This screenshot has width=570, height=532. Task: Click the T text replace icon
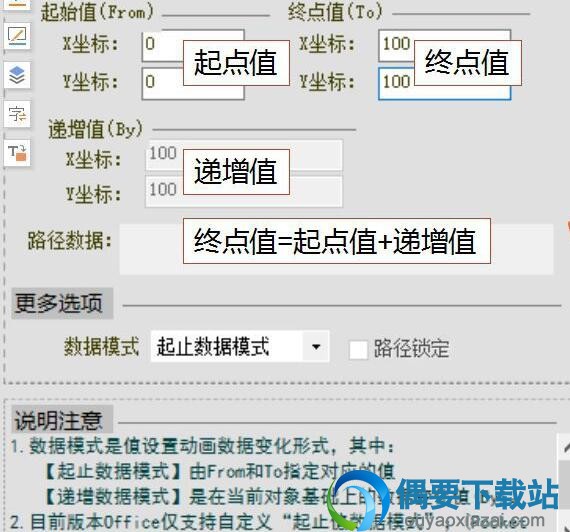(17, 153)
